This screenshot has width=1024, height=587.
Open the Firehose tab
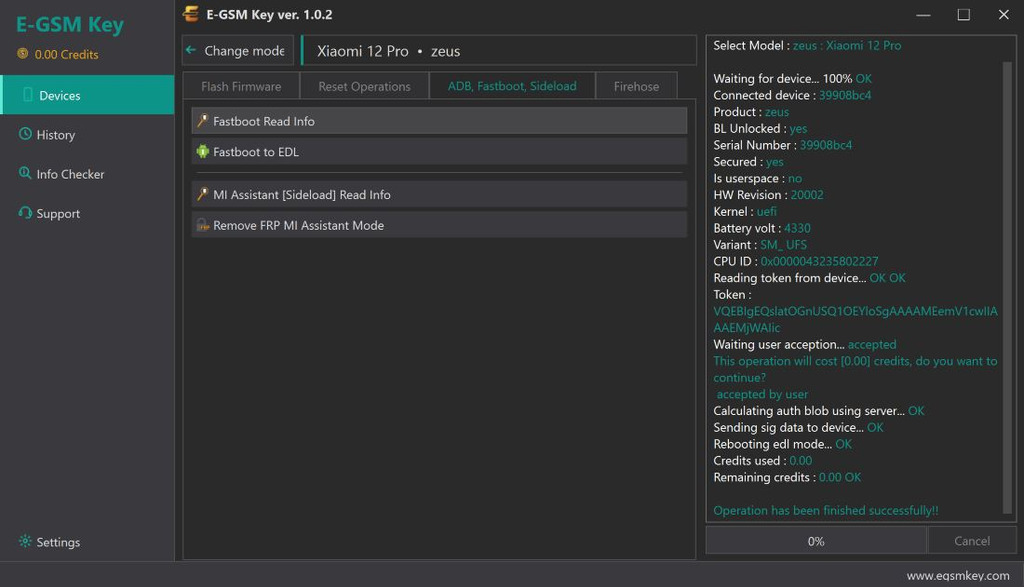click(x=636, y=86)
